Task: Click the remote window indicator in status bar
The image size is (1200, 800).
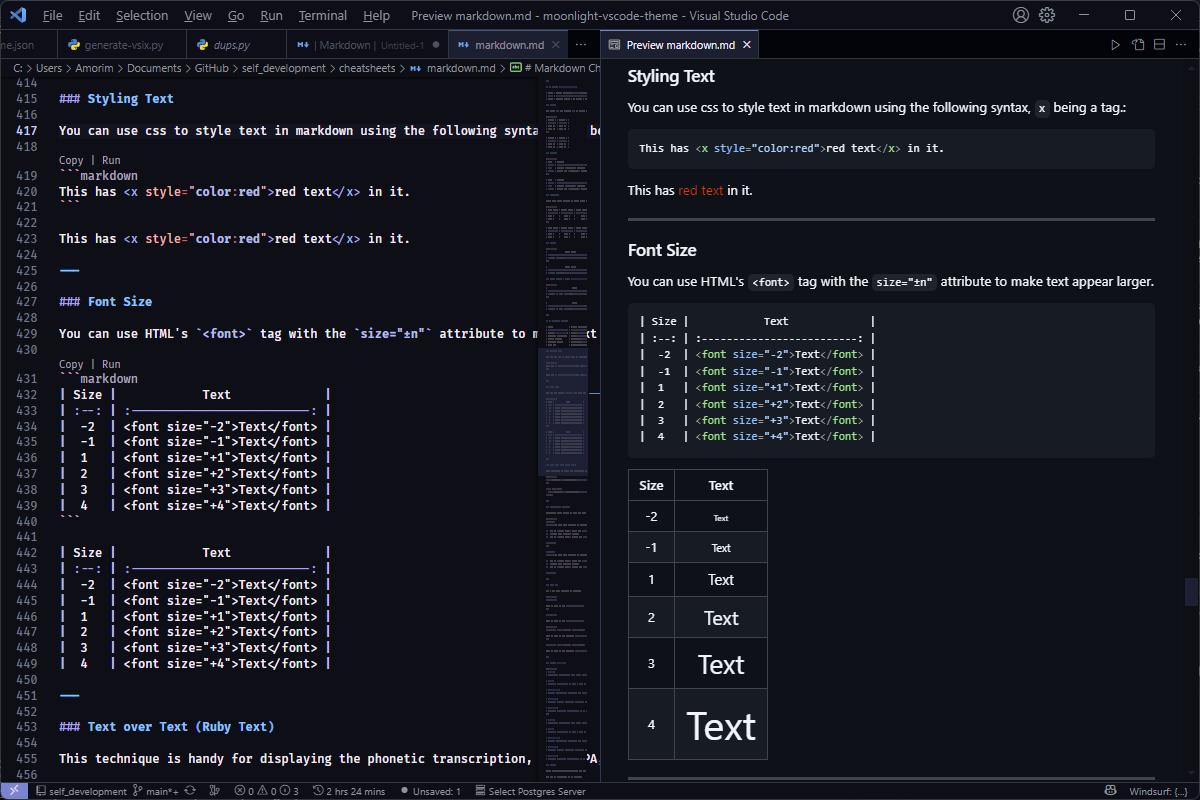Action: [x=14, y=791]
